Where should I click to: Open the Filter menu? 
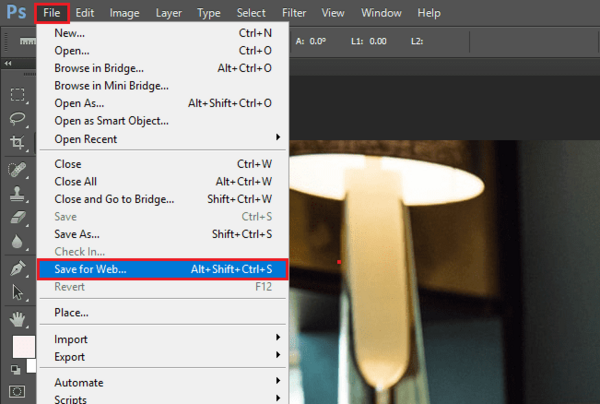coord(294,13)
